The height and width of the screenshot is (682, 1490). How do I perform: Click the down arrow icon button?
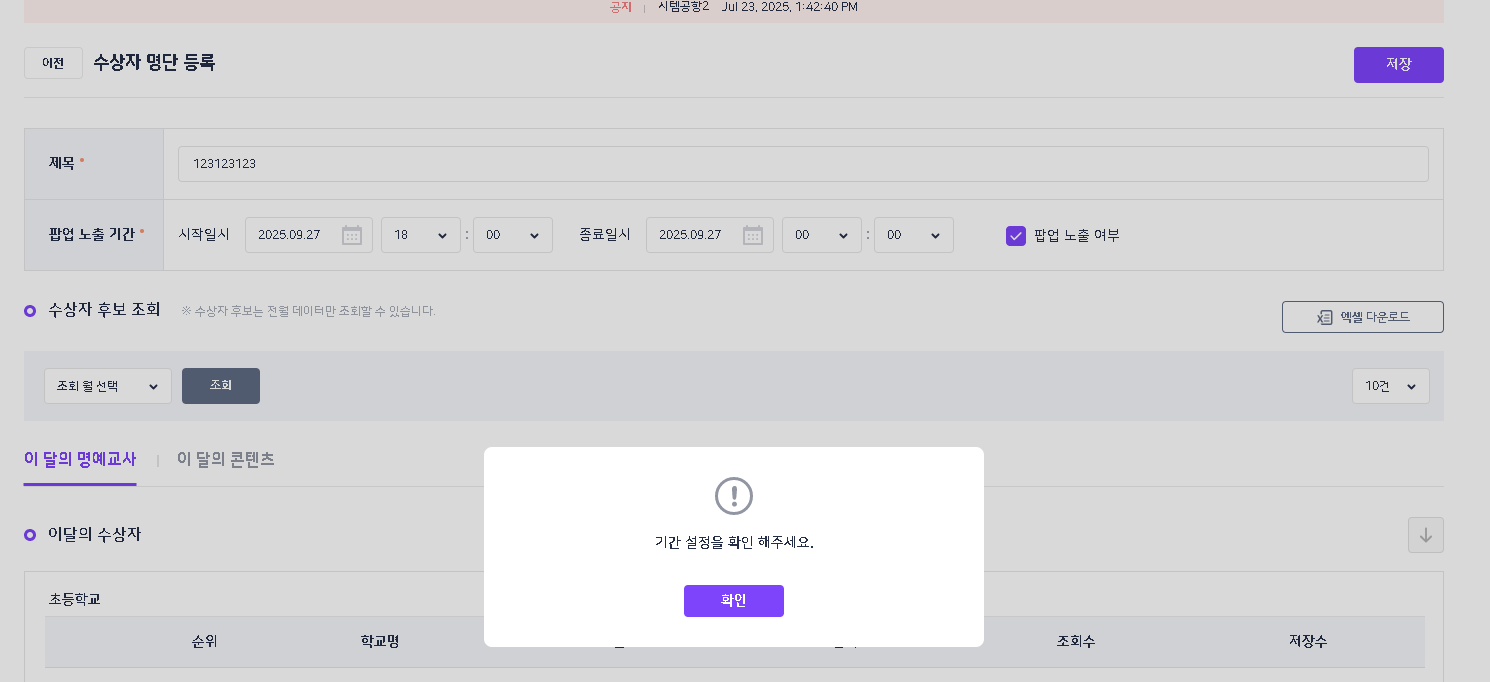[1425, 535]
